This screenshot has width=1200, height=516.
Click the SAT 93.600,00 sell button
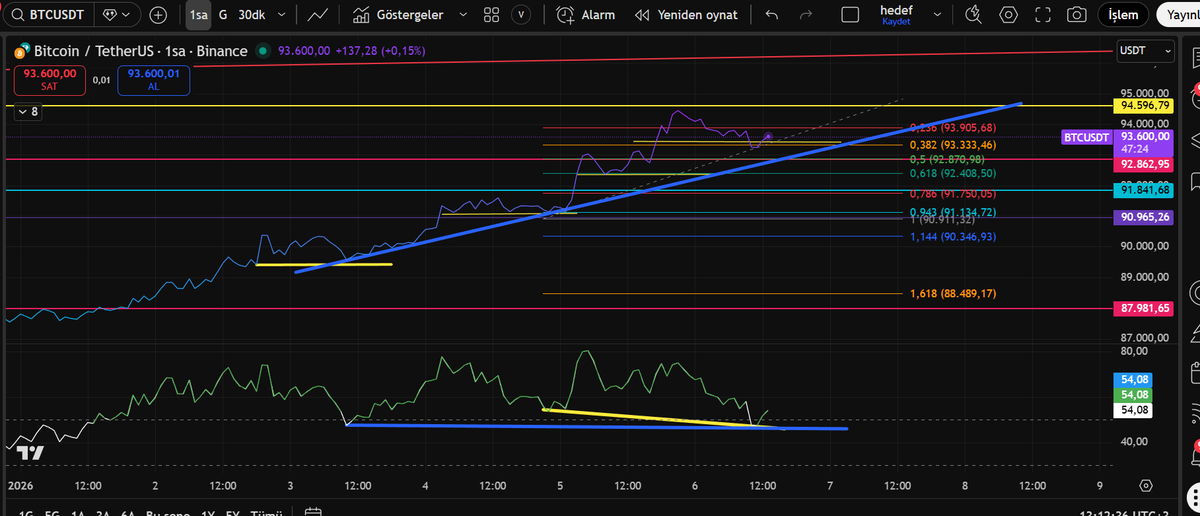point(49,79)
